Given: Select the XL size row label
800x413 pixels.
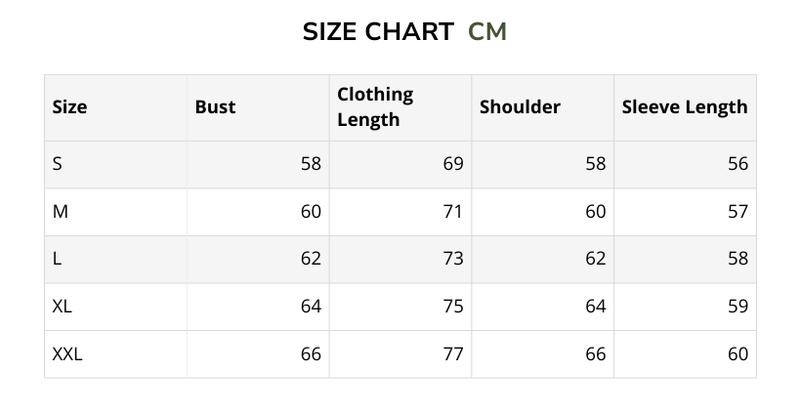Looking at the screenshot, I should (x=61, y=306).
